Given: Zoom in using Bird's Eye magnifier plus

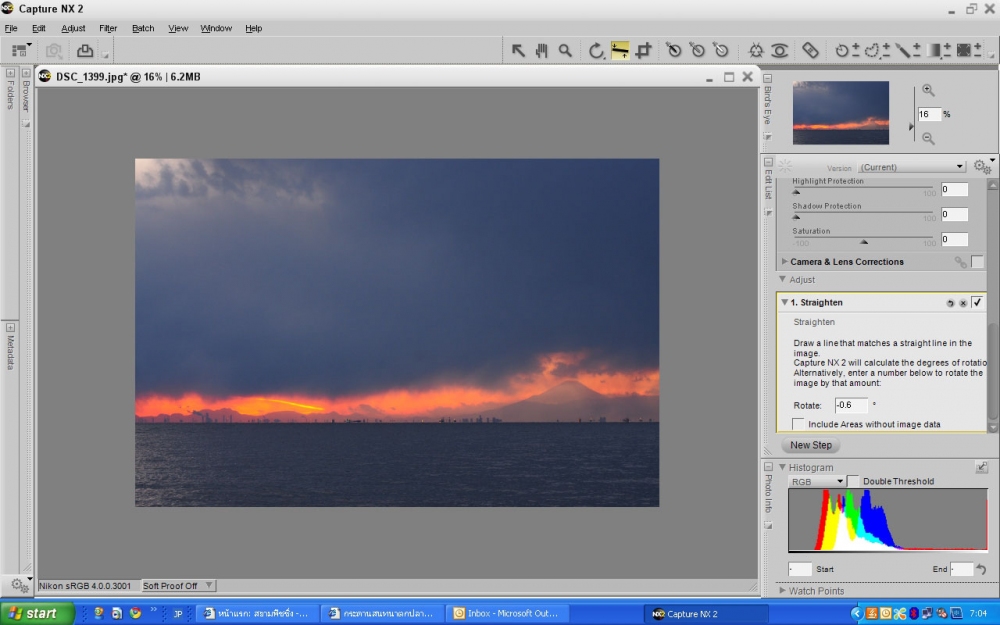Looking at the screenshot, I should 929,90.
